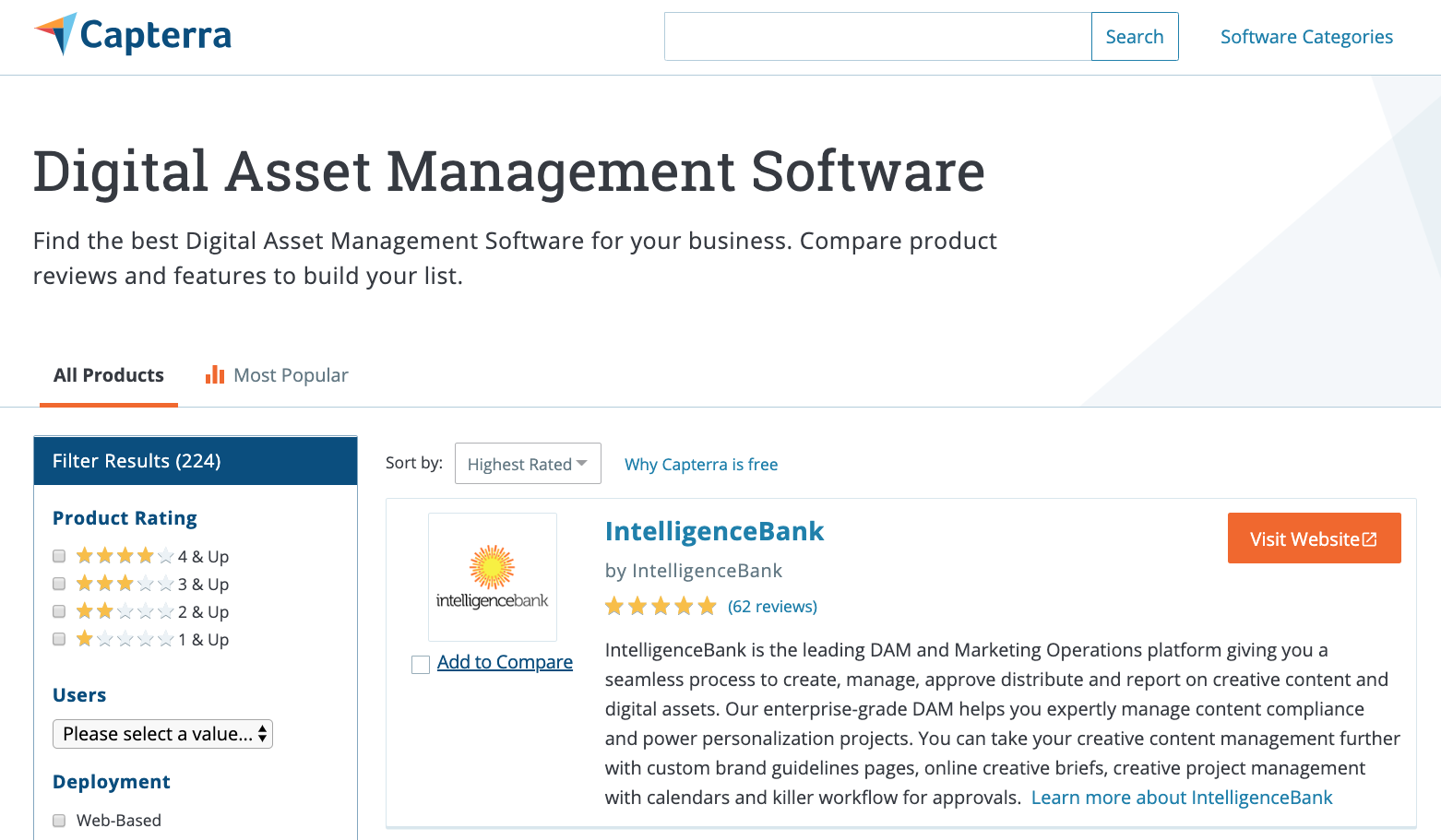Tick the Web-Based deployment checkbox
The image size is (1441, 840).
click(59, 821)
